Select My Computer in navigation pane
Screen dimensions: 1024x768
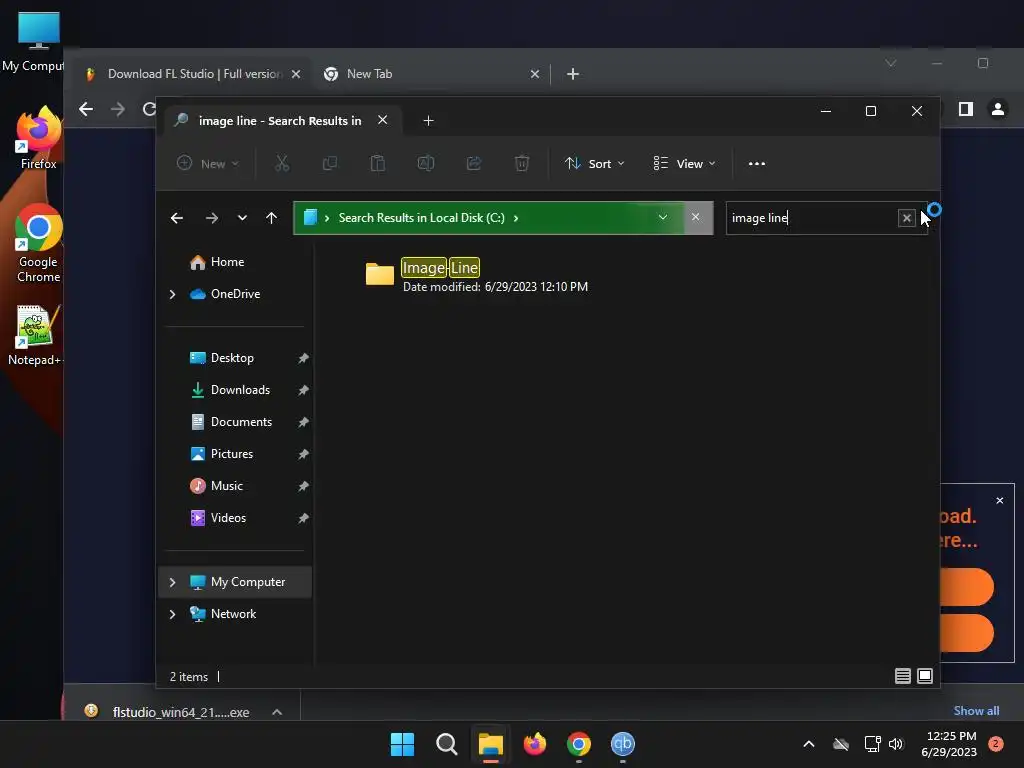(x=248, y=582)
